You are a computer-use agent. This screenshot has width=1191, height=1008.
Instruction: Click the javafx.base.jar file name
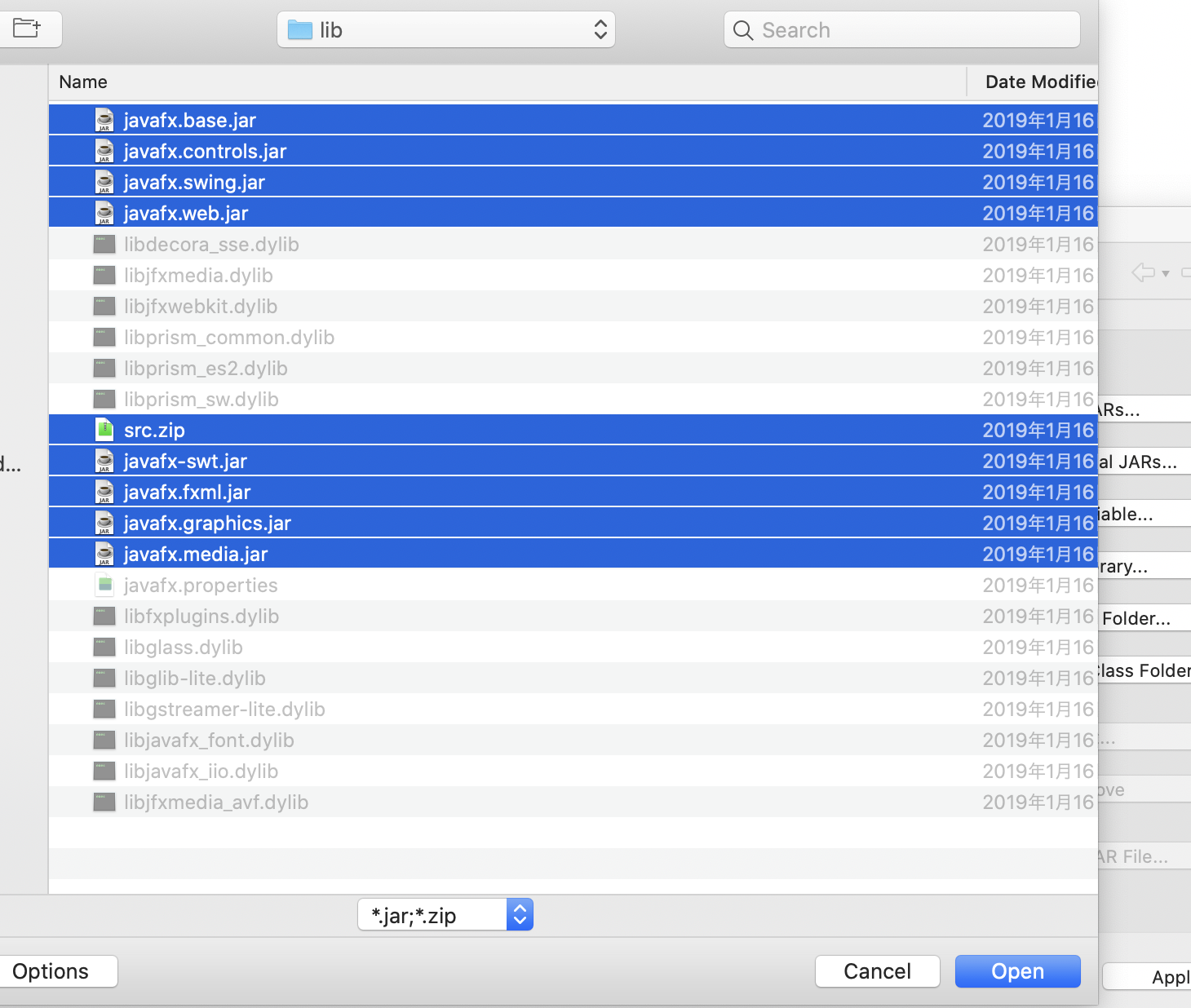click(190, 120)
